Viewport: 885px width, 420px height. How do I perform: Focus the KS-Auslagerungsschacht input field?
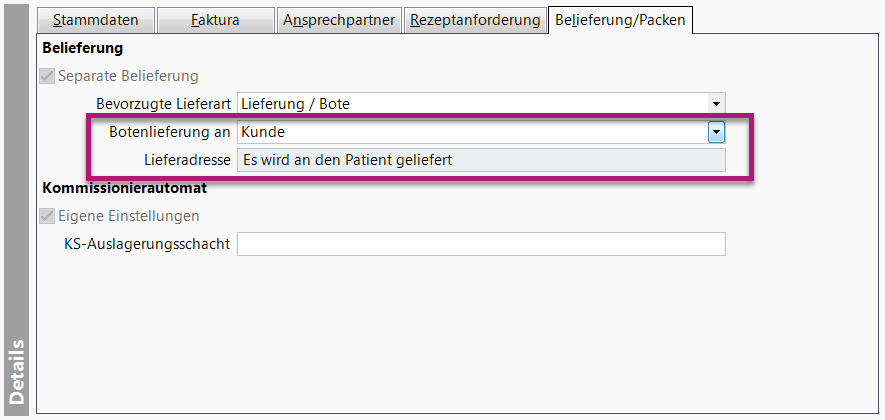480,244
